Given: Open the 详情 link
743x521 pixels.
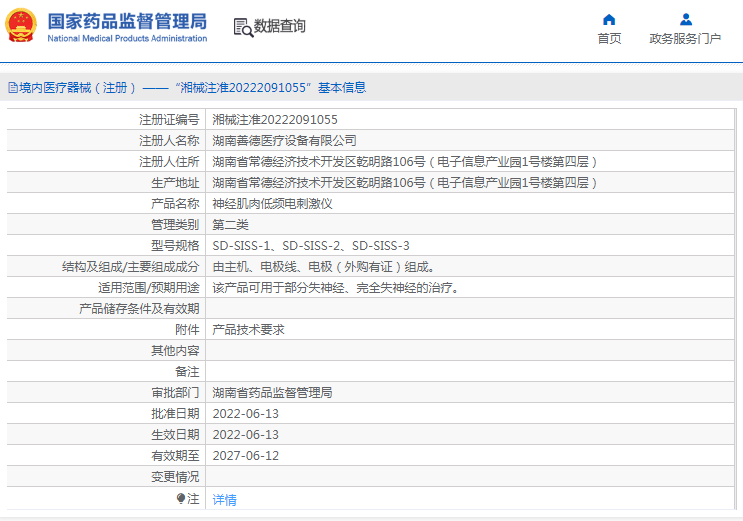Looking at the screenshot, I should coord(225,500).
